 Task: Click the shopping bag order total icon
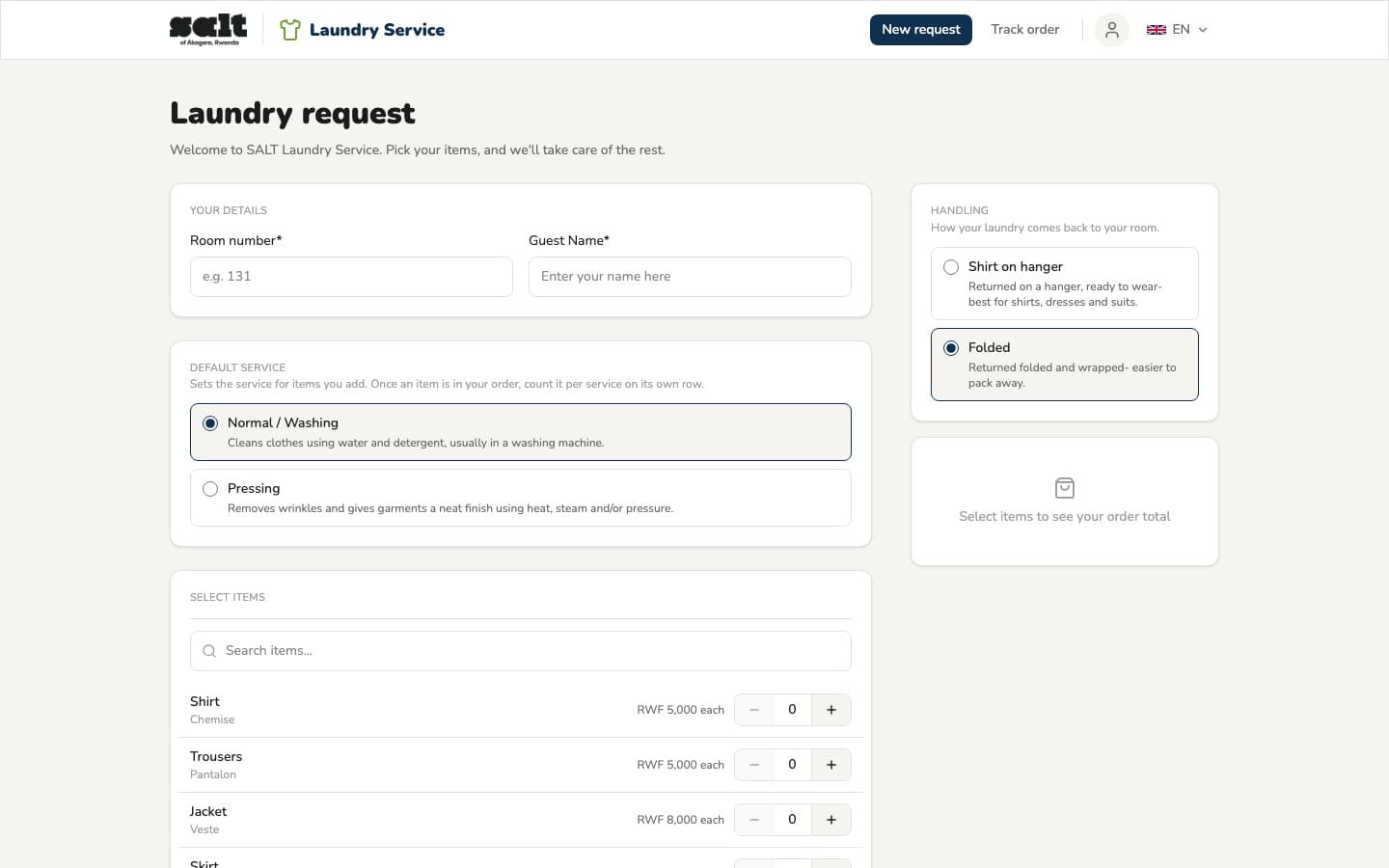coord(1065,488)
